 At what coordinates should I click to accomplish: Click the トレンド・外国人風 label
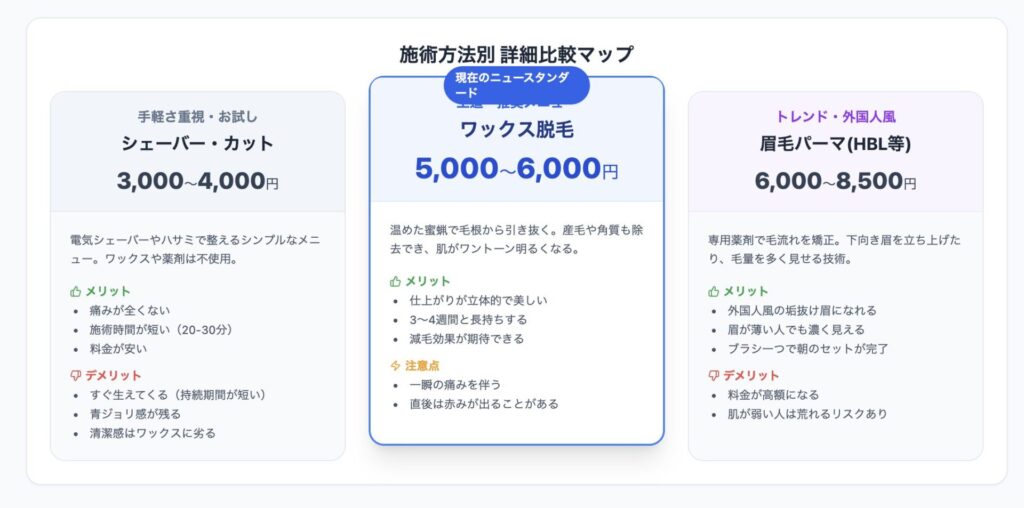click(835, 116)
